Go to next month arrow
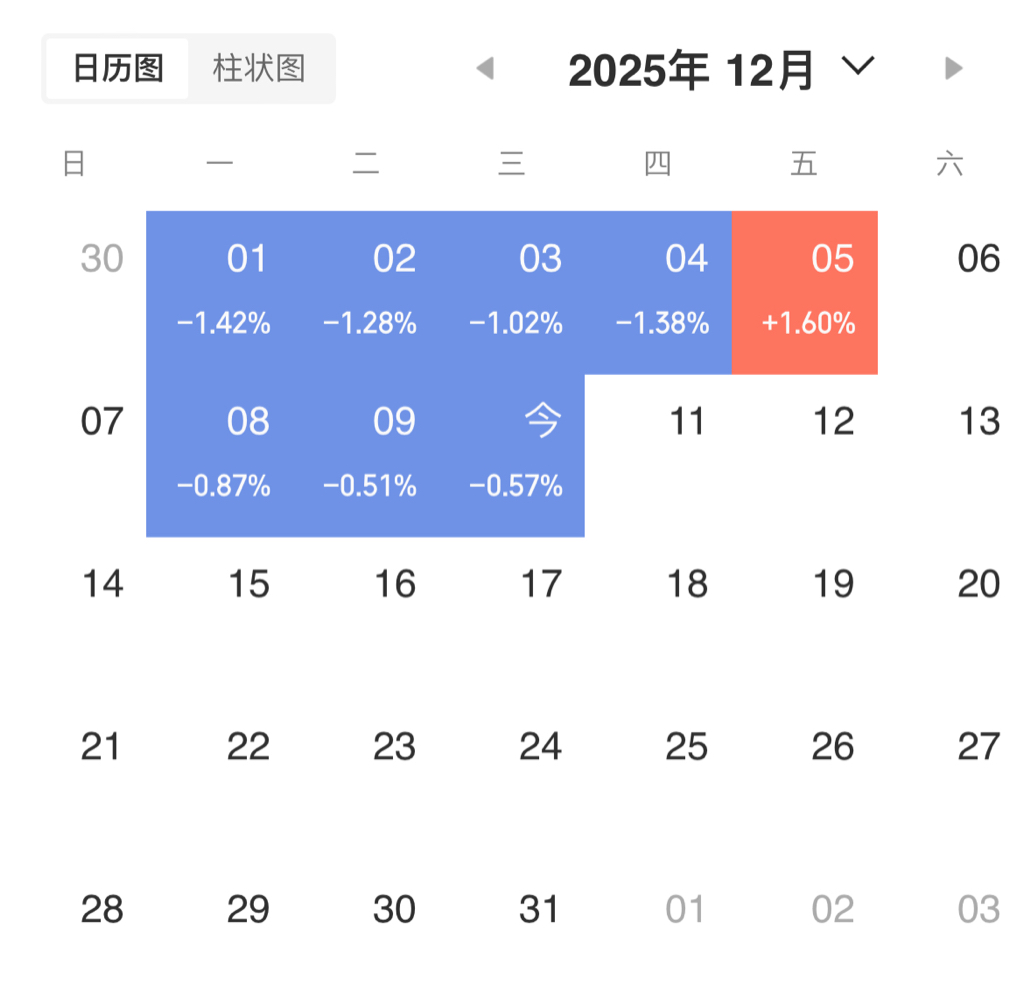1024x989 pixels. pyautogui.click(x=953, y=68)
